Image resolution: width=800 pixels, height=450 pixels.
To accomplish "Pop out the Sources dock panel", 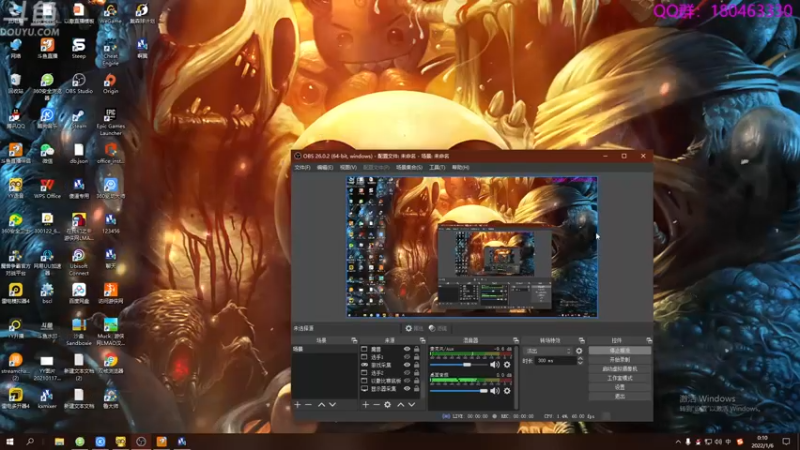I will tap(422, 340).
